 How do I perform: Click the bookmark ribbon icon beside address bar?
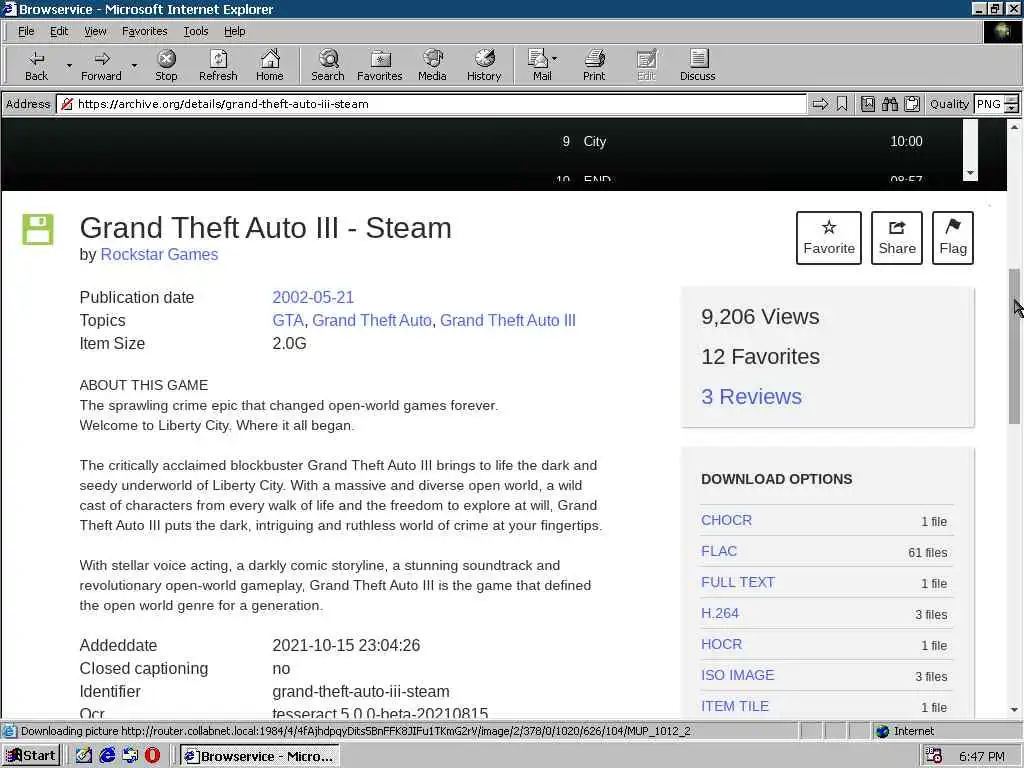coord(842,104)
